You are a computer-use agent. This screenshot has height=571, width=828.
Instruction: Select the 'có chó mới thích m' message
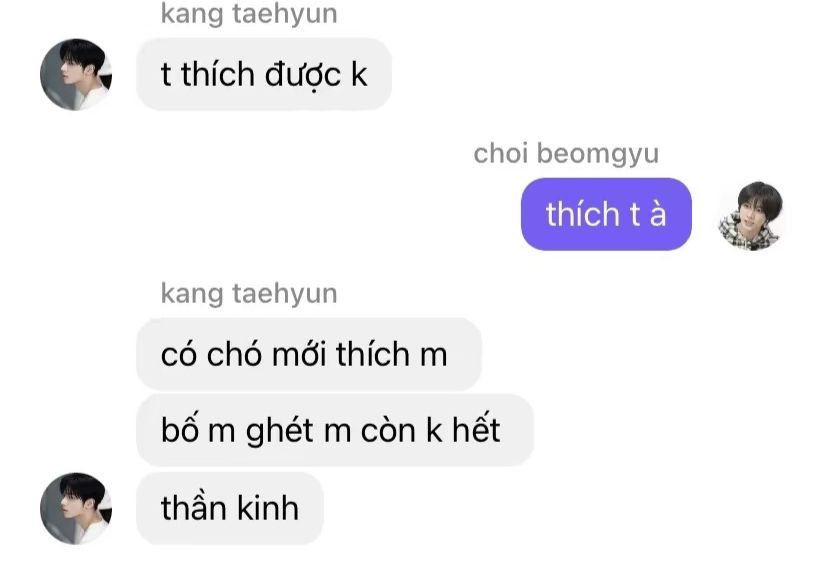click(x=309, y=354)
